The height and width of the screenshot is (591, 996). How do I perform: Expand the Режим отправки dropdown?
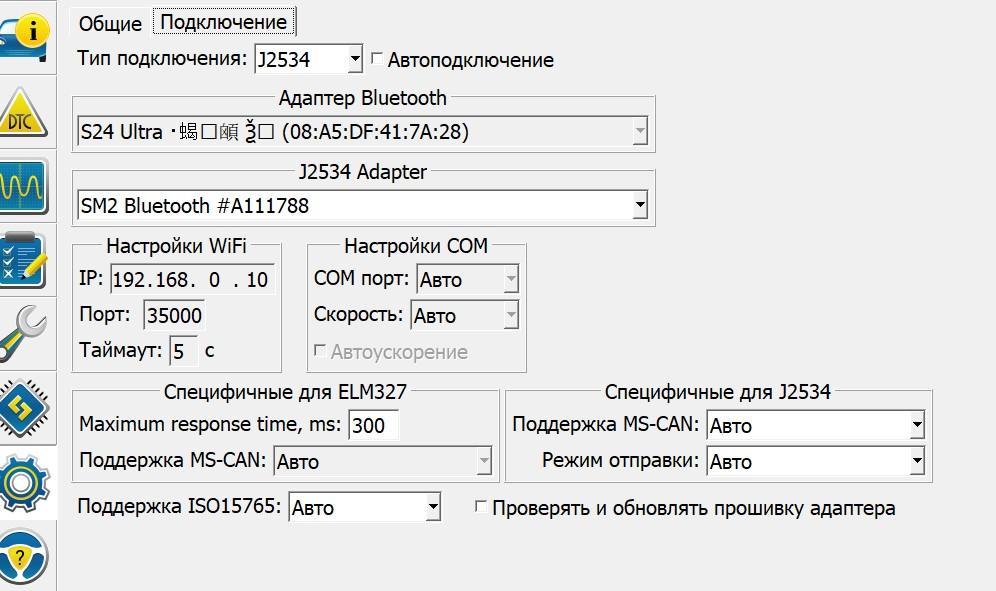916,462
